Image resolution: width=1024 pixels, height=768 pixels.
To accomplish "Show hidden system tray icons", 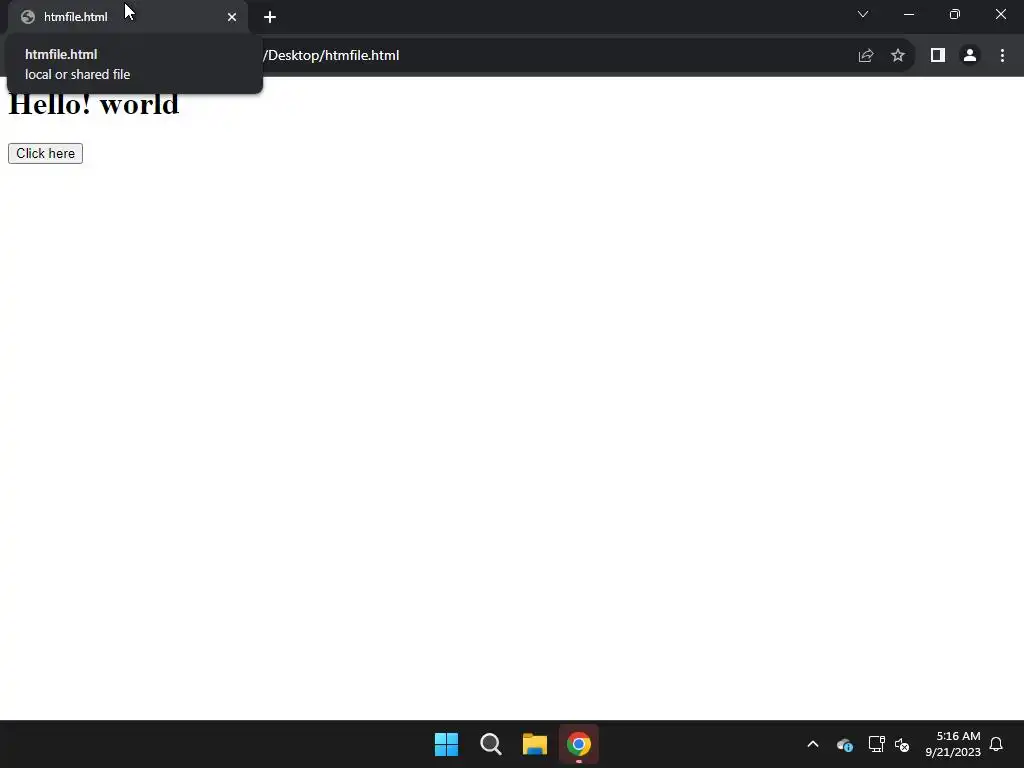I will [813, 744].
